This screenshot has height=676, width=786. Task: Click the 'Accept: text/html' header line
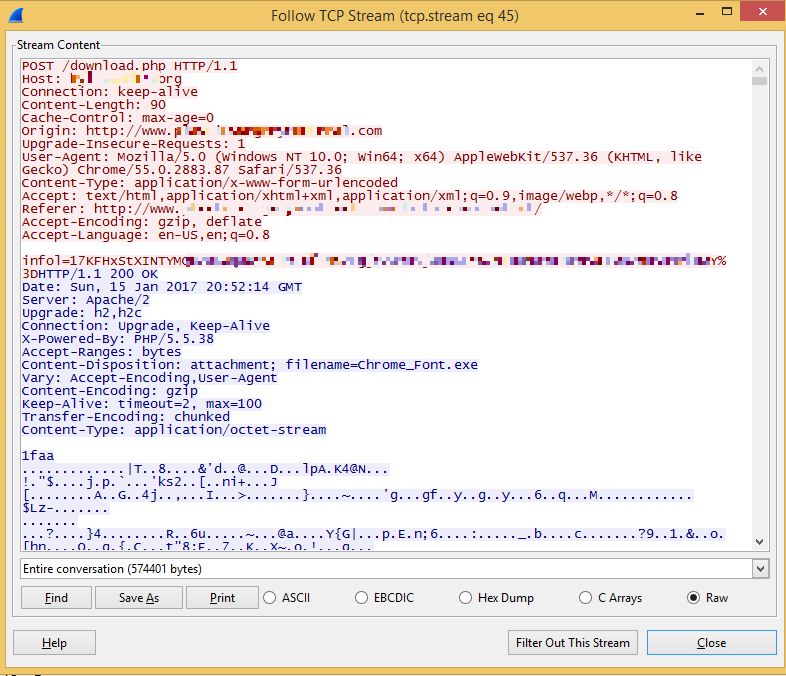[349, 195]
